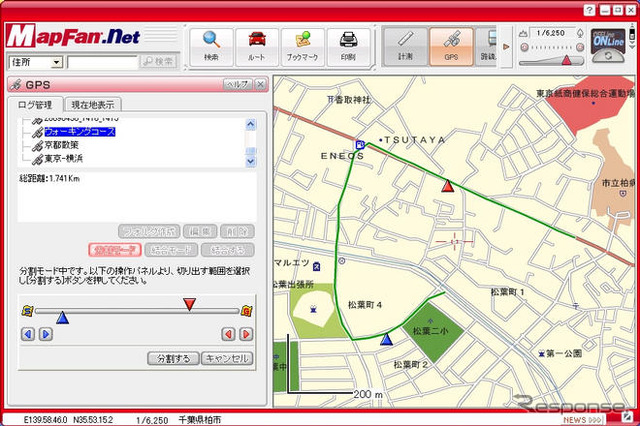Image resolution: width=640 pixels, height=426 pixels.
Task: Select the 東京-横浜 log entry
Action: point(64,158)
